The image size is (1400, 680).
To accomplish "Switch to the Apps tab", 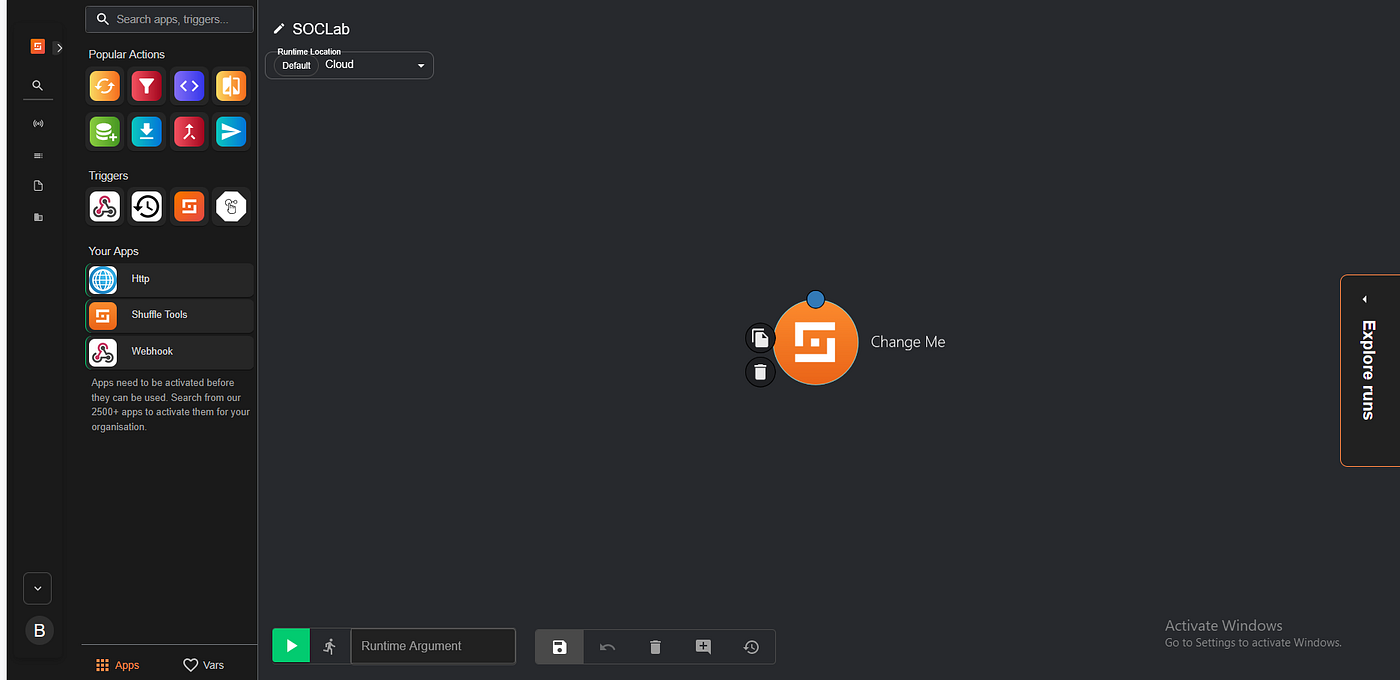I will tap(118, 665).
